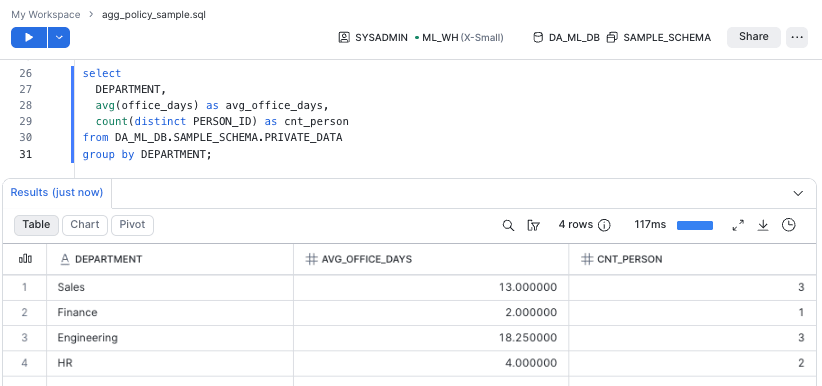Select the 4.000000 value cell

point(431,363)
